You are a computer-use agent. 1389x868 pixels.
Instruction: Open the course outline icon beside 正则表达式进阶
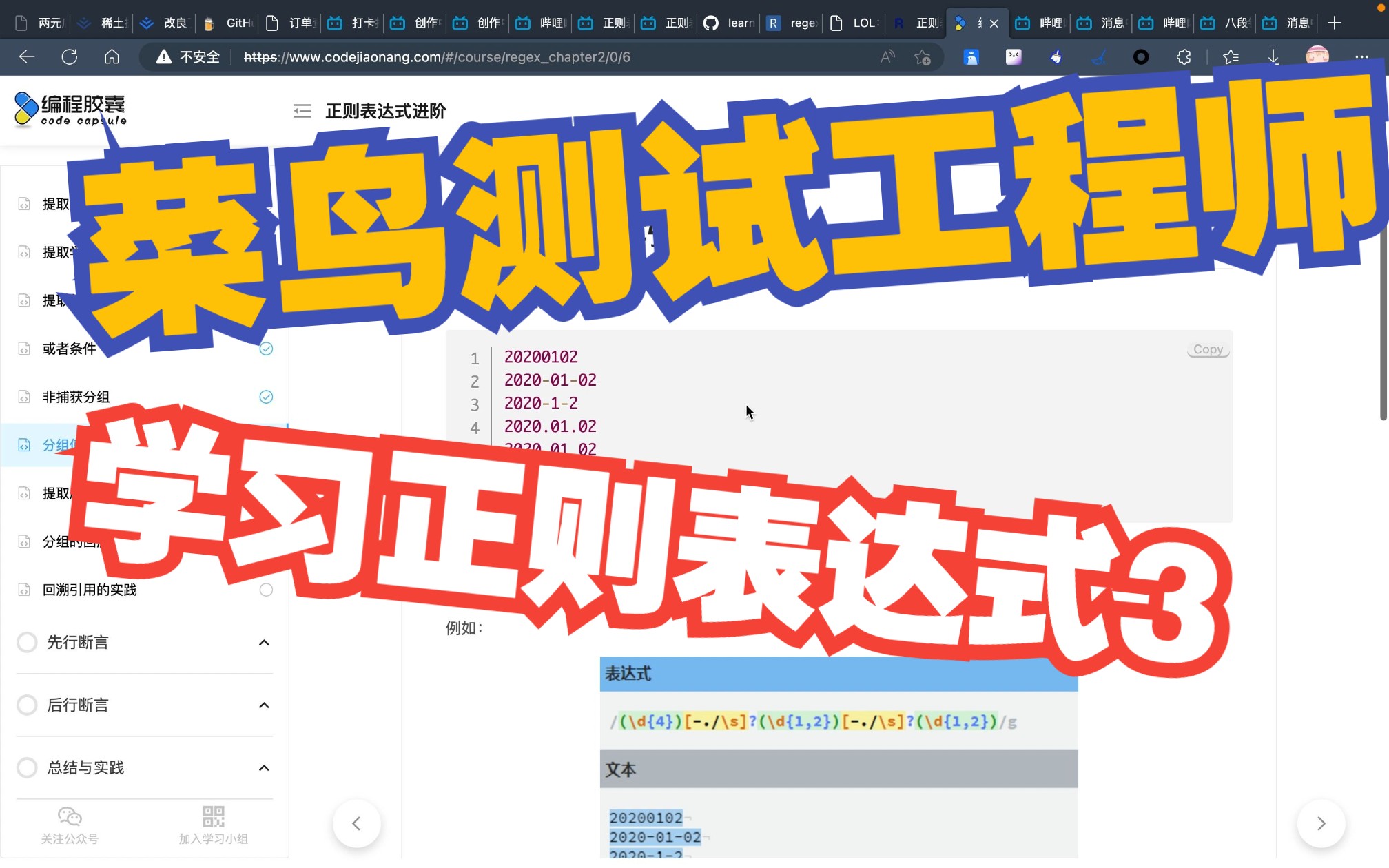(302, 110)
